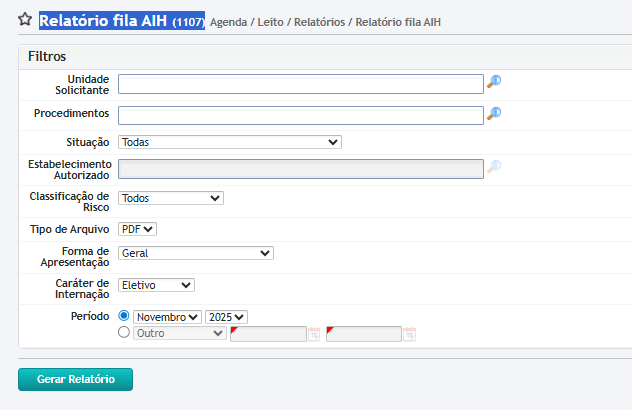Viewport: 632px width, 410px height.
Task: Open calendar for first date field
Action: click(x=313, y=334)
